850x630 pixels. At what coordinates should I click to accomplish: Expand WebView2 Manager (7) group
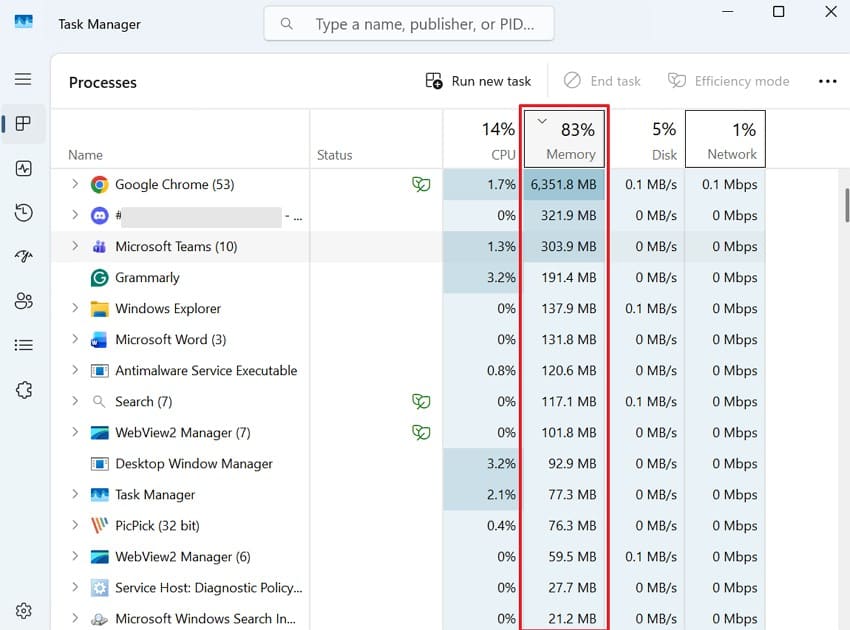(75, 432)
